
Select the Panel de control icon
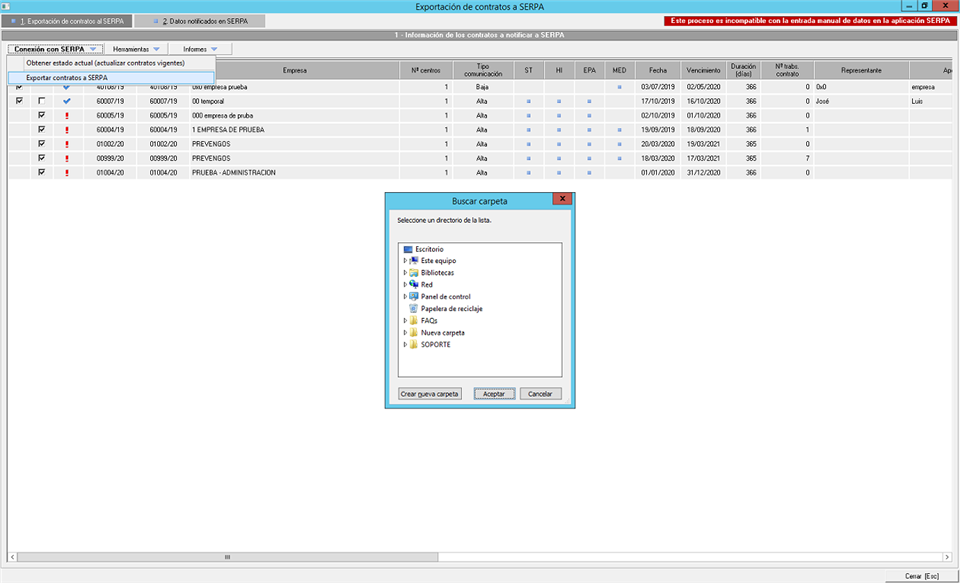point(414,297)
